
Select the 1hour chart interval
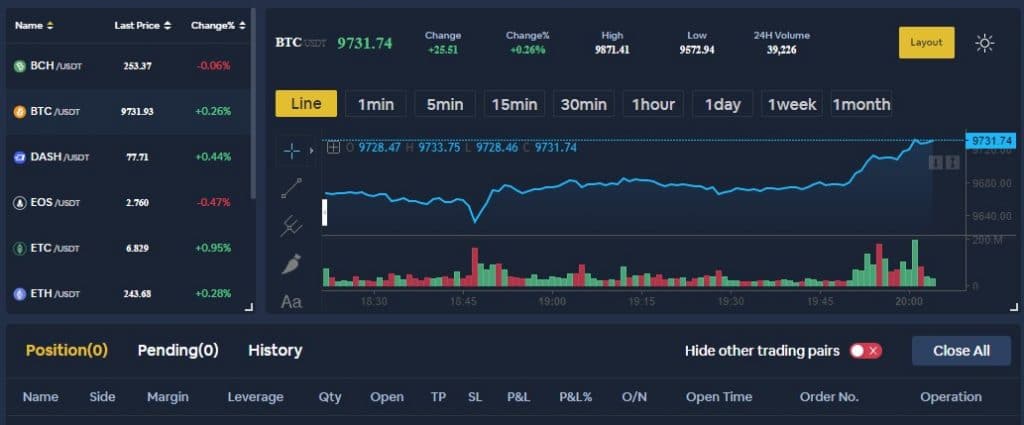(x=653, y=104)
